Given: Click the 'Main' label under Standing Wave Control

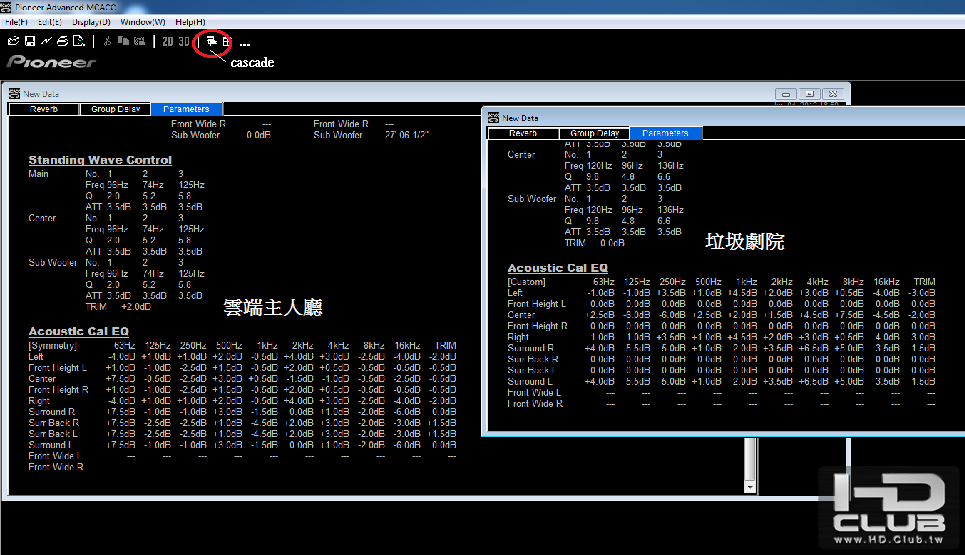Looking at the screenshot, I should pos(38,174).
